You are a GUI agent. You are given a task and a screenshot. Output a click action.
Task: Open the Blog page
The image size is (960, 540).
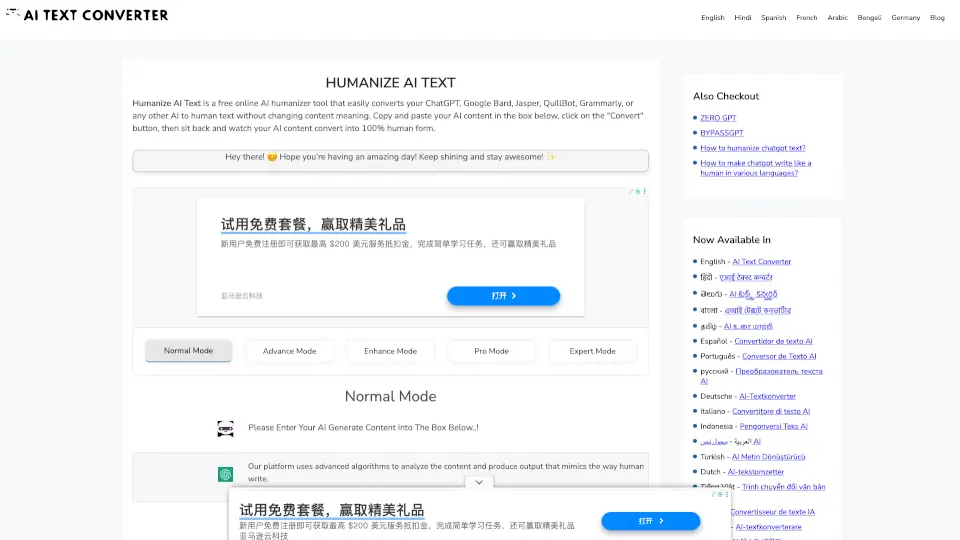tap(937, 18)
